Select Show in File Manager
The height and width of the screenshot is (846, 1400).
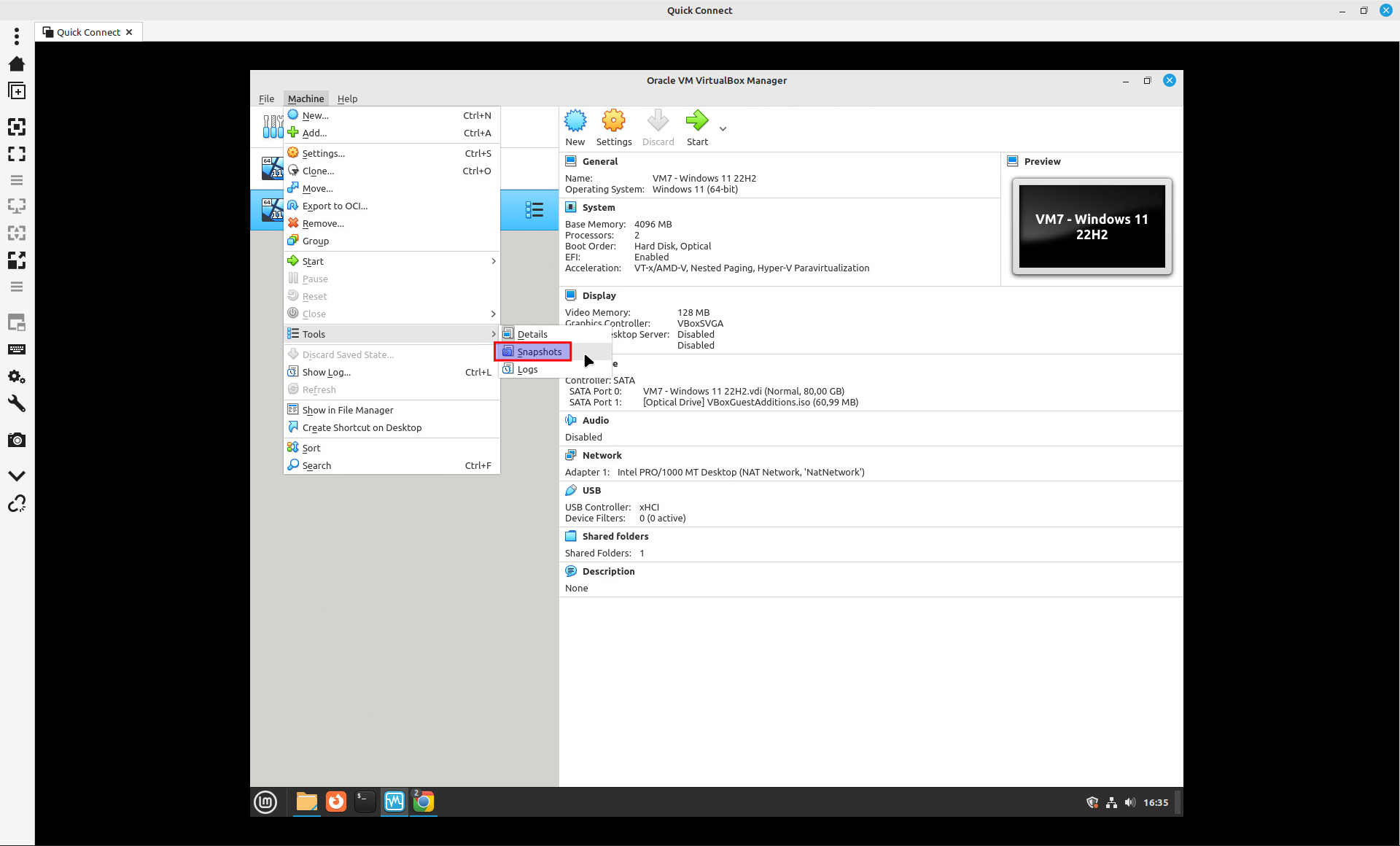tap(392, 410)
